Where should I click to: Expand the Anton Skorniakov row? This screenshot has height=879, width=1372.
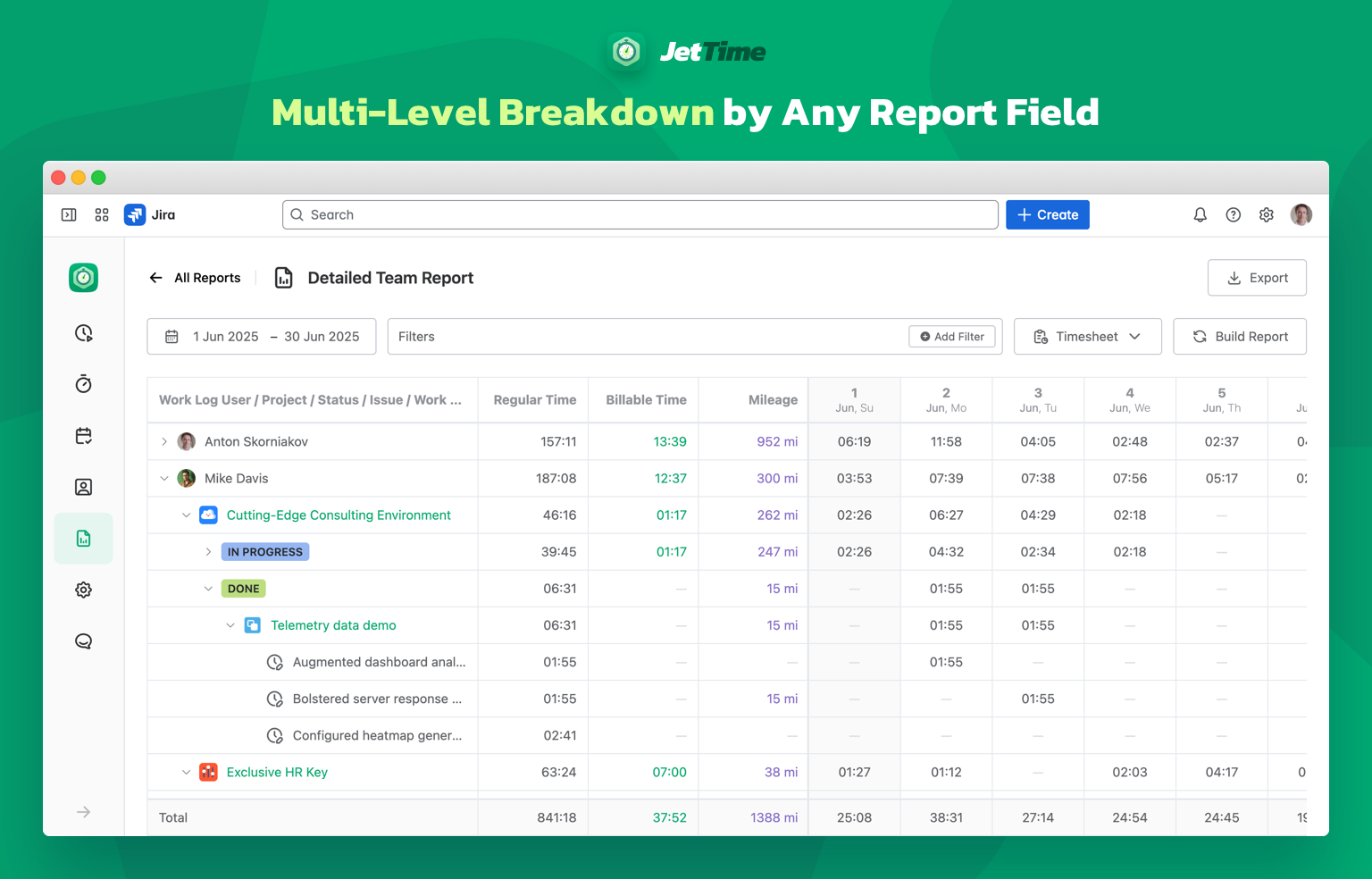pyautogui.click(x=163, y=441)
